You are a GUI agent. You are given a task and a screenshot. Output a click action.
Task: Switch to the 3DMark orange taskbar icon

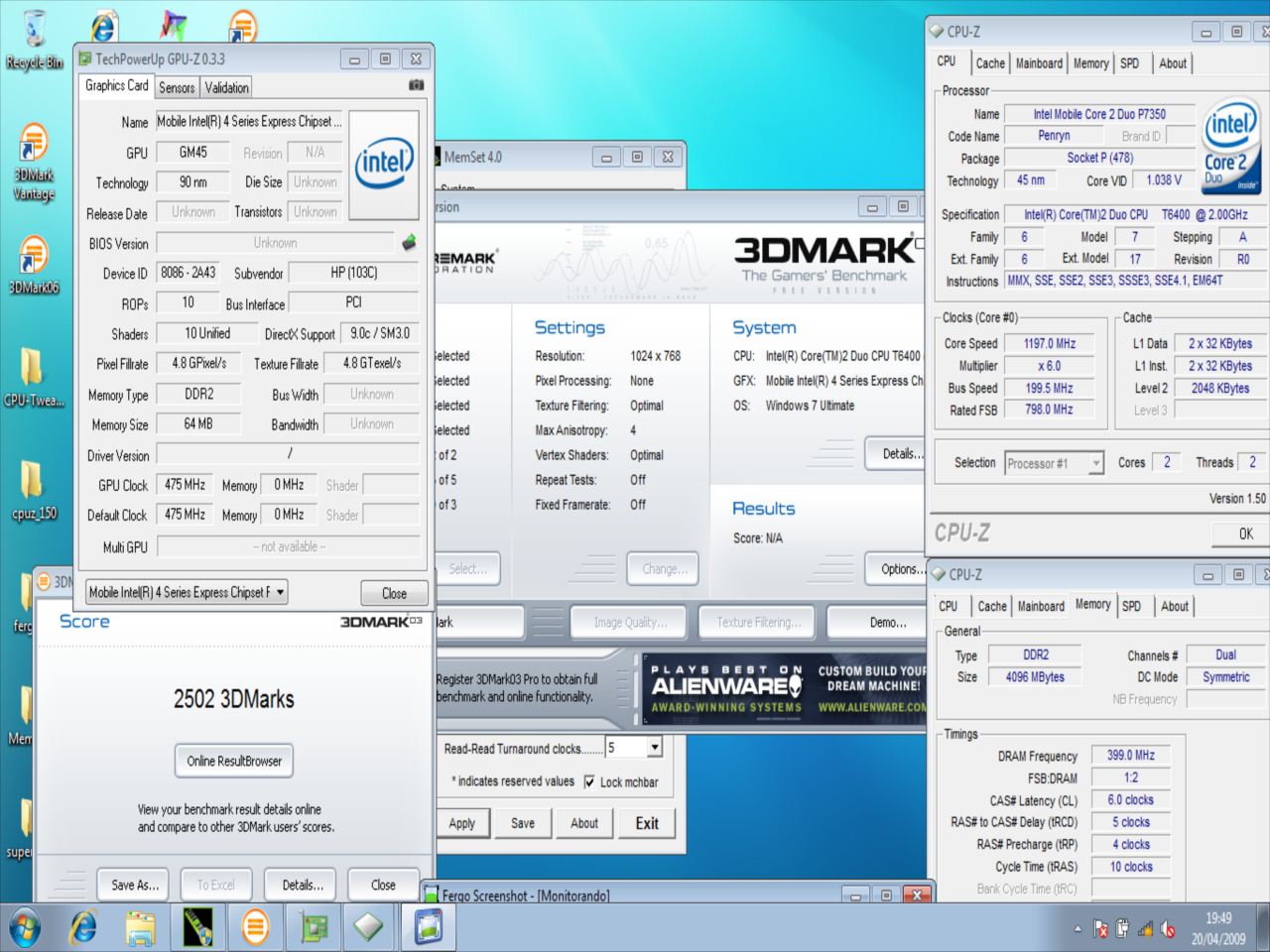click(255, 928)
